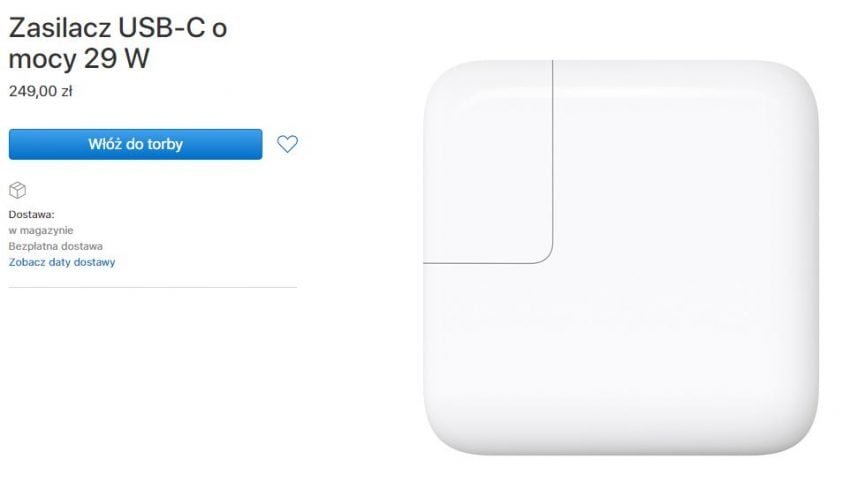The height and width of the screenshot is (482, 850).
Task: Click the word mocy in product heading
Action: tap(43, 60)
